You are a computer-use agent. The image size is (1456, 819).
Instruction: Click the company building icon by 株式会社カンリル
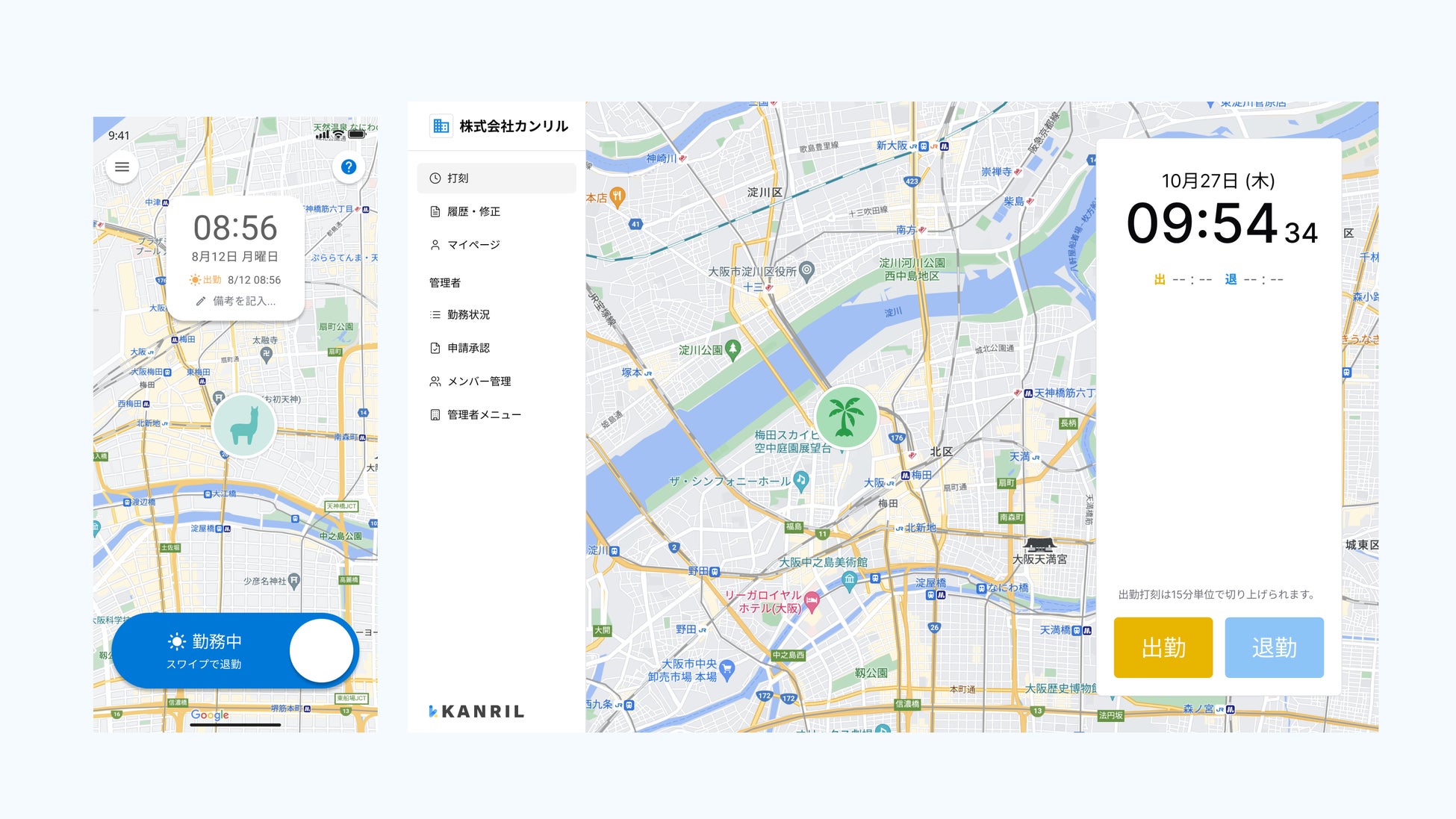pyautogui.click(x=441, y=126)
